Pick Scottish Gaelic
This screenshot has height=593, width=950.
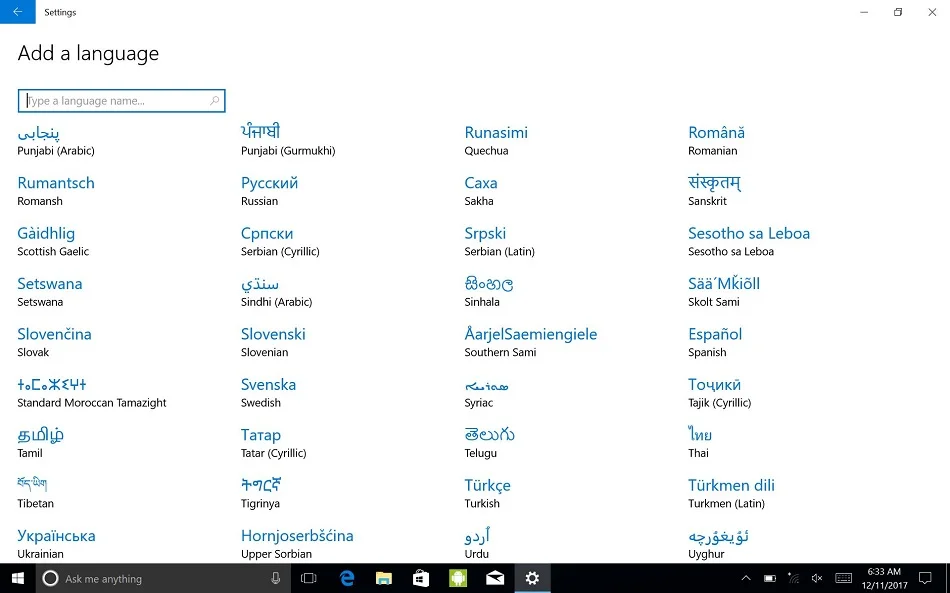coord(53,241)
